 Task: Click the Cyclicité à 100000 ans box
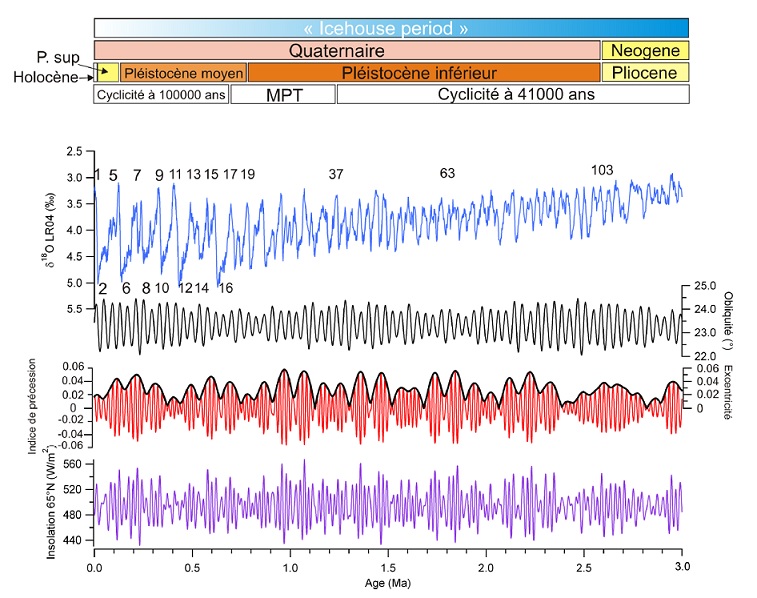tap(161, 95)
